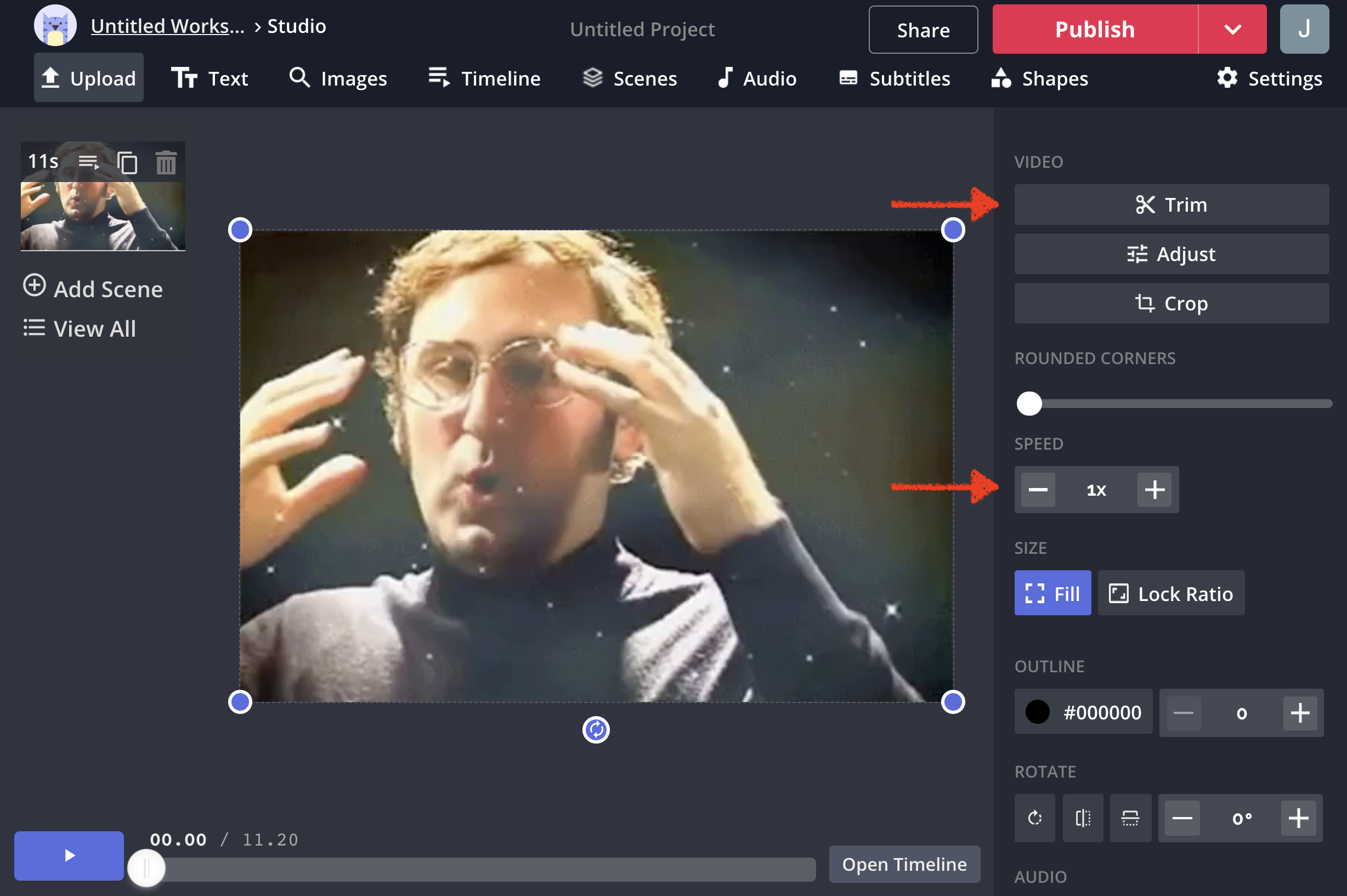Image resolution: width=1347 pixels, height=896 pixels.
Task: Rotate video clockwise icon
Action: tap(1034, 818)
